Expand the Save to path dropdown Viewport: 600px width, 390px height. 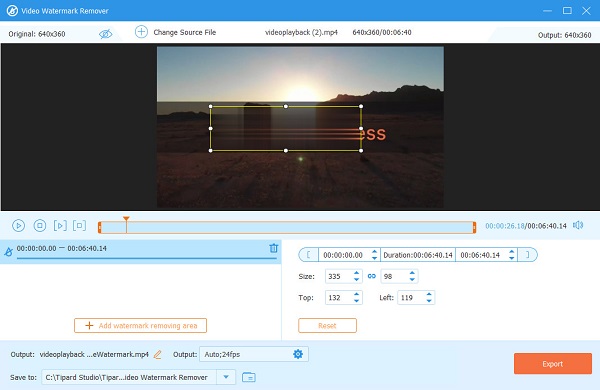coord(226,377)
